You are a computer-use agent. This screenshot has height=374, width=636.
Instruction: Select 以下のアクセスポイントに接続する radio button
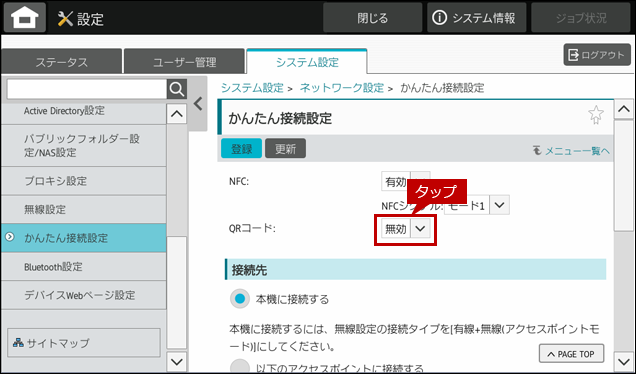[240, 366]
